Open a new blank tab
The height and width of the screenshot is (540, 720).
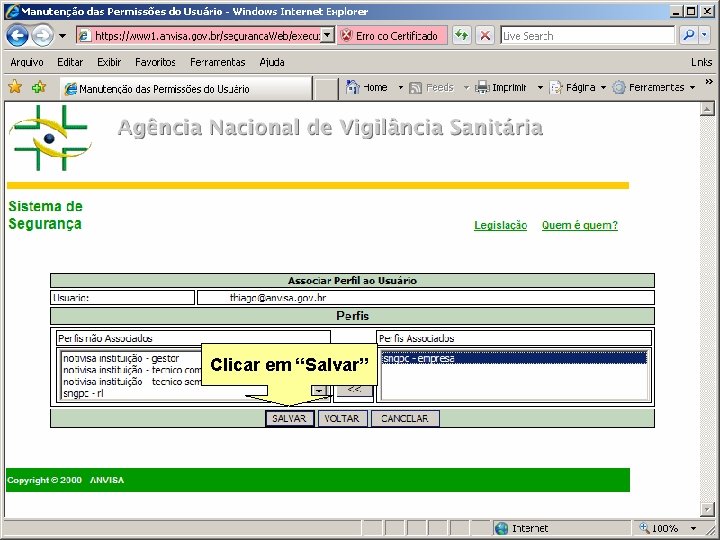click(326, 89)
